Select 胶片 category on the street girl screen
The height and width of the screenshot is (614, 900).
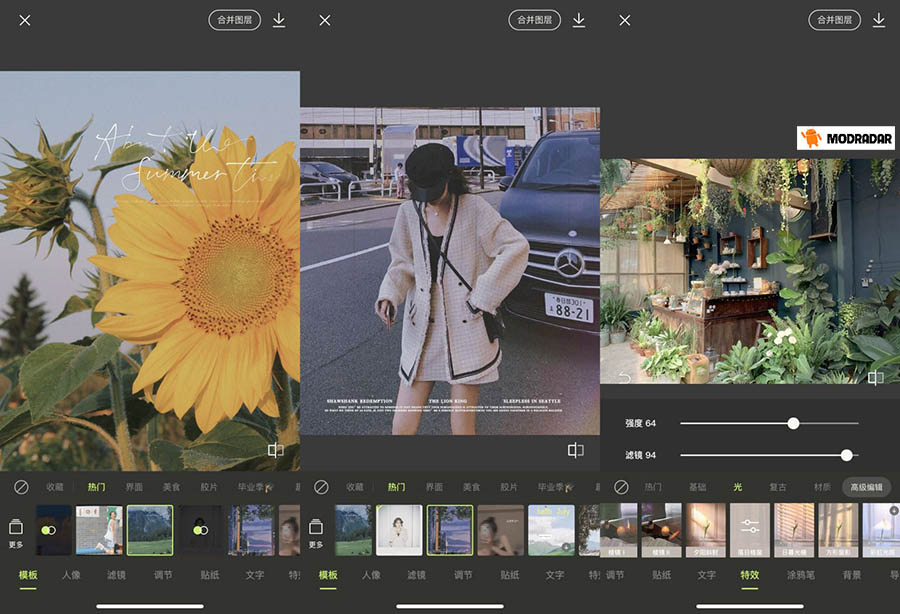tap(509, 487)
